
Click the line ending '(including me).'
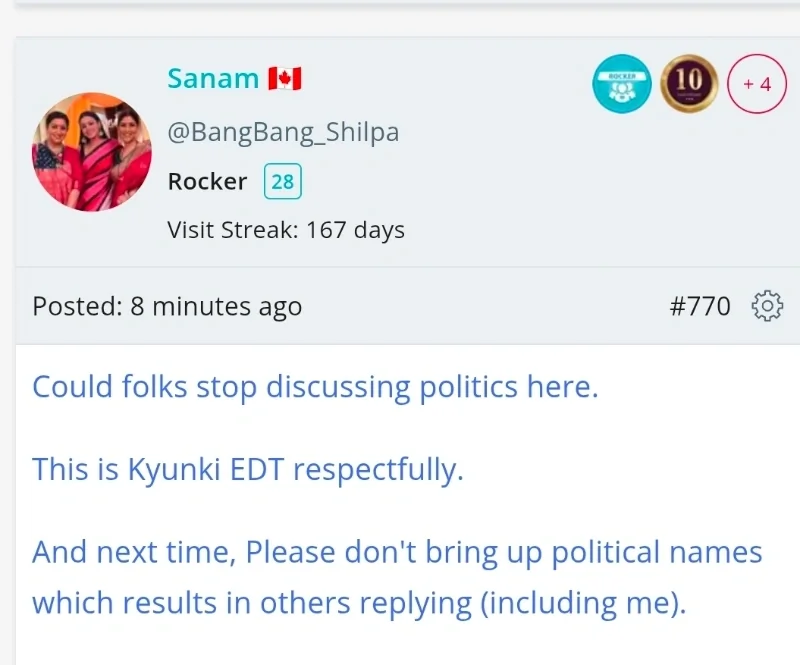359,603
